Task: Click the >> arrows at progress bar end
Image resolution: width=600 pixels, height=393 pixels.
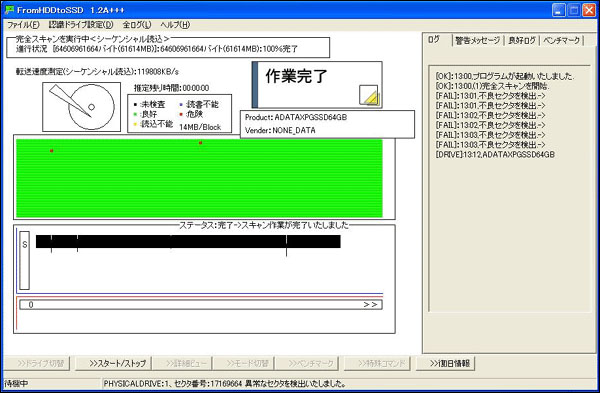Action: (x=370, y=305)
